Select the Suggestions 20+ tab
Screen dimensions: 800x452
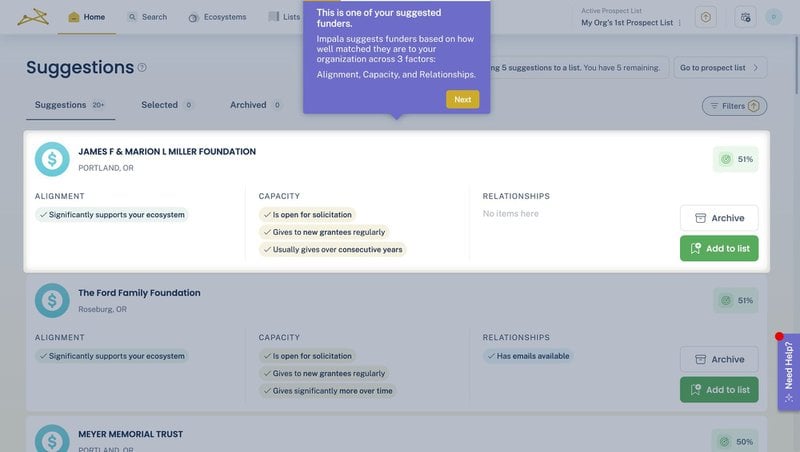pos(70,105)
